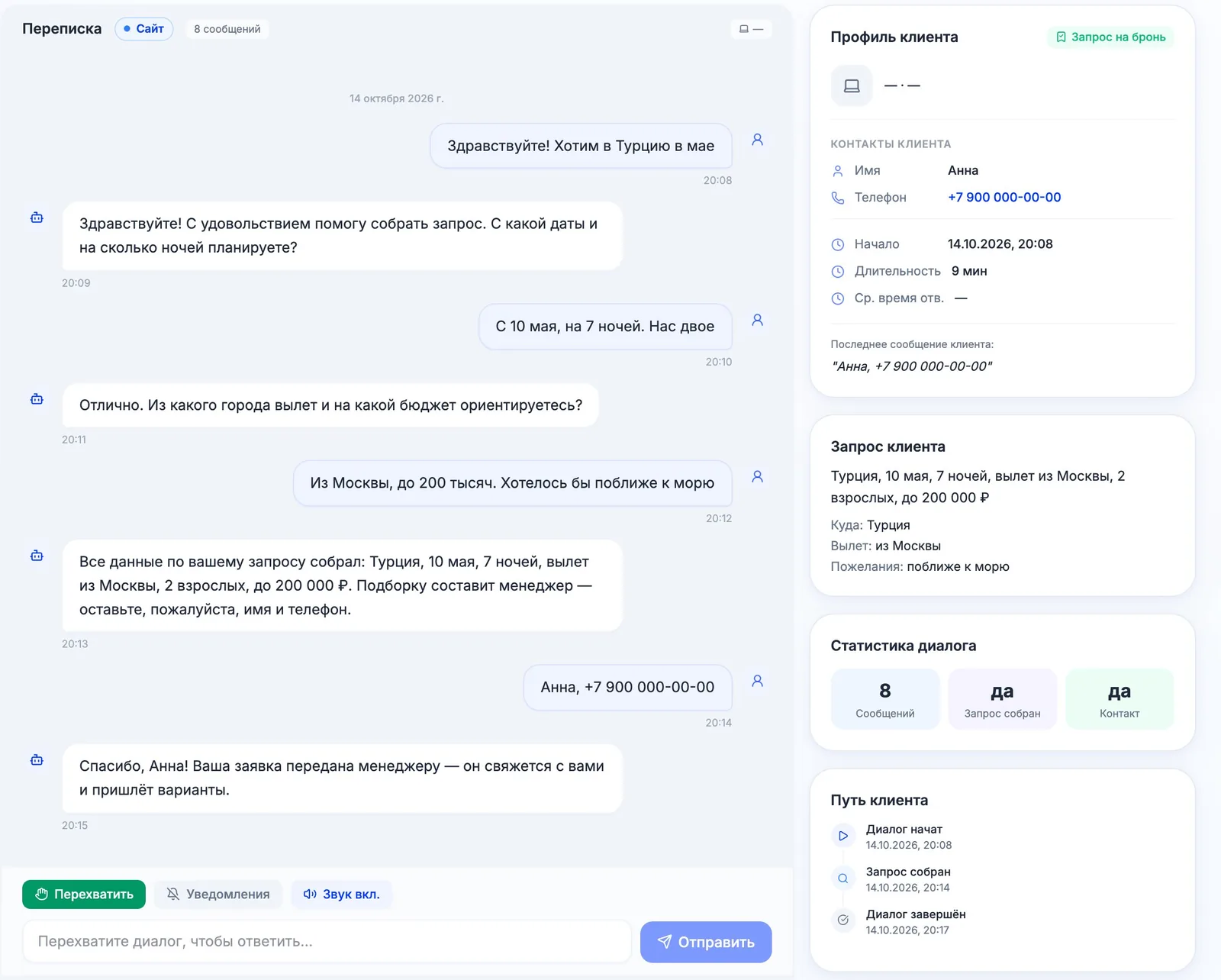This screenshot has width=1221, height=980.
Task: Click the bot icon beside "Спасибо, Анна!" message
Action: [x=37, y=760]
